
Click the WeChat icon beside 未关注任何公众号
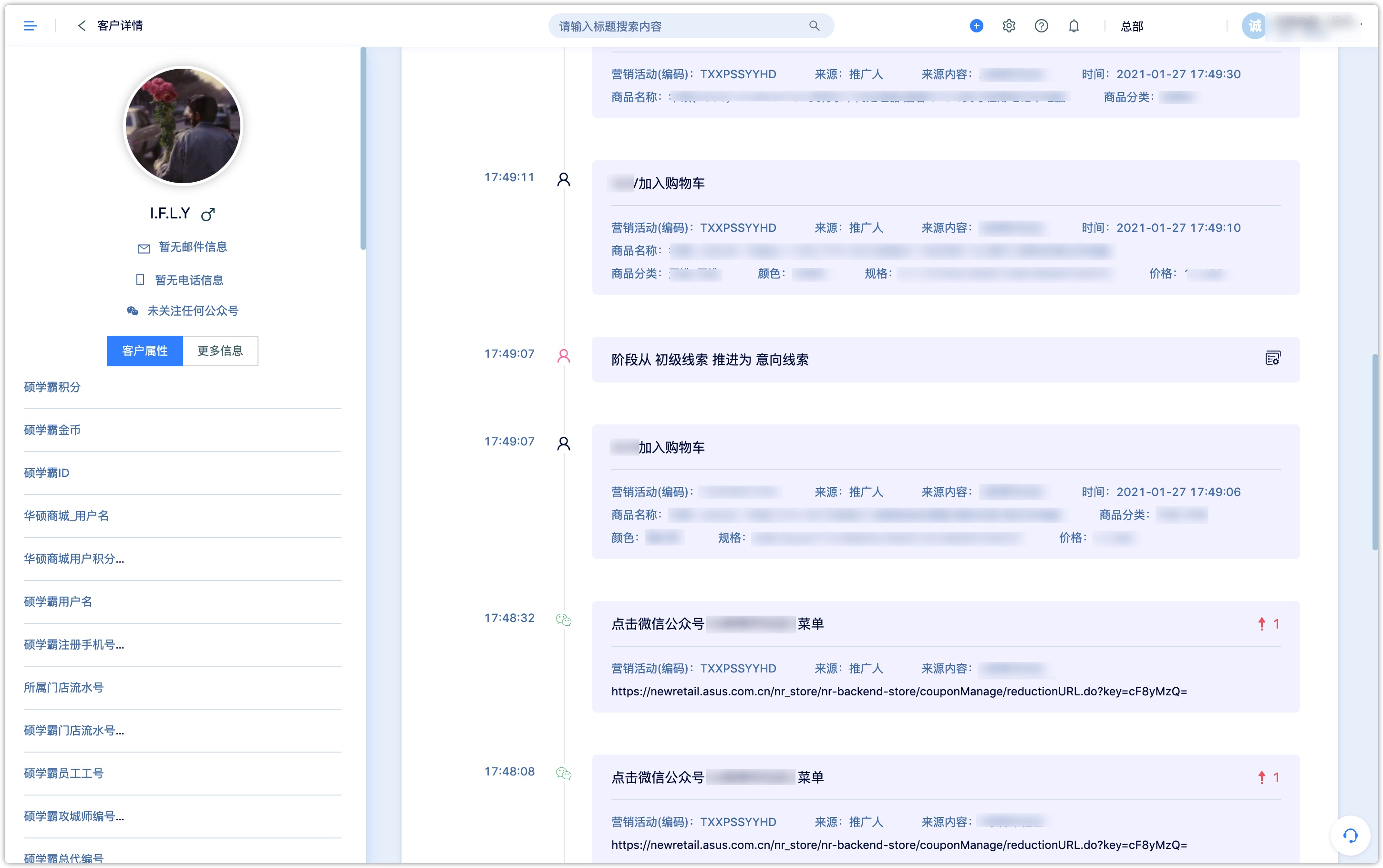[133, 310]
